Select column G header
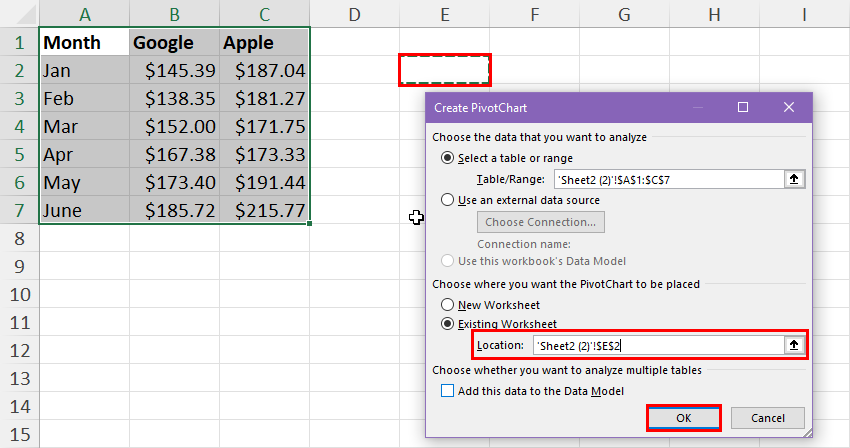Viewport: 850px width, 448px height. (624, 14)
